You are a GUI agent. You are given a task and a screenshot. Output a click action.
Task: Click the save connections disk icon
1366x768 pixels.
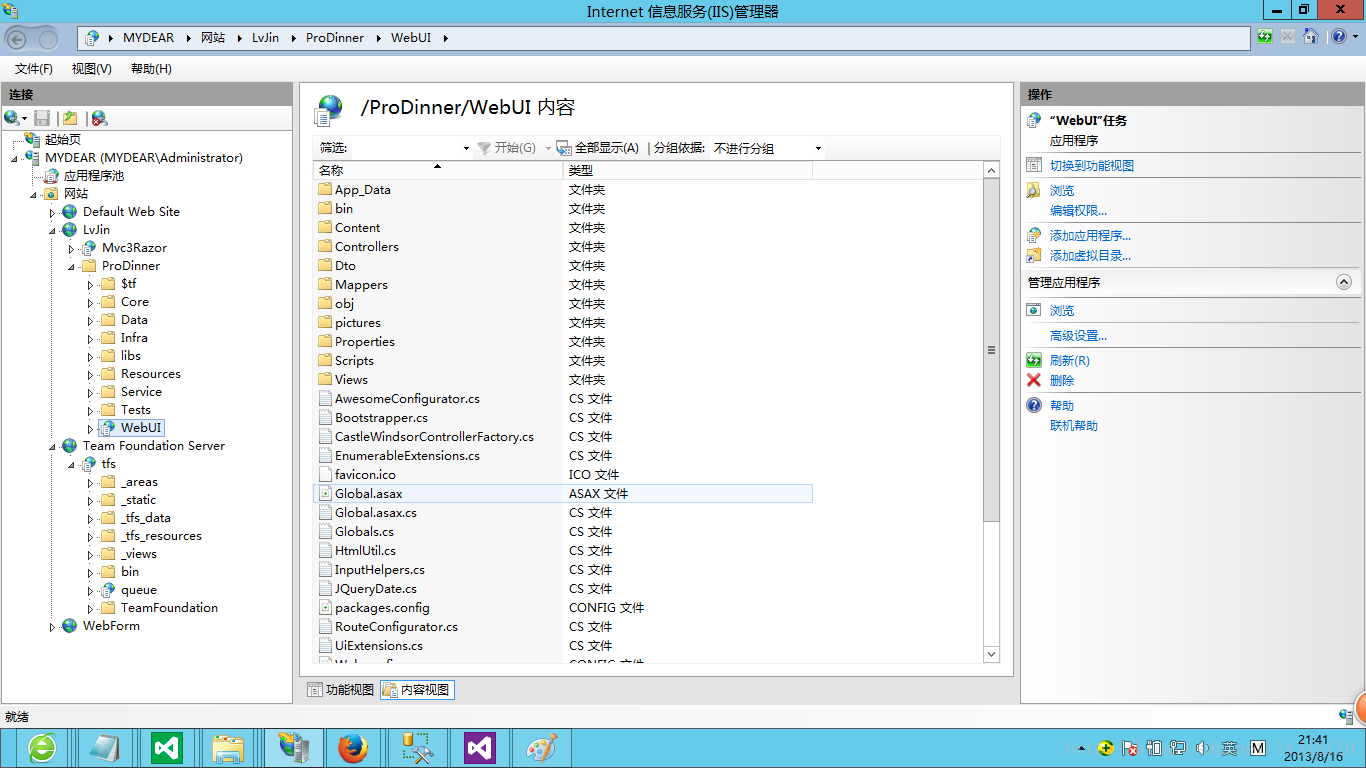pyautogui.click(x=42, y=118)
